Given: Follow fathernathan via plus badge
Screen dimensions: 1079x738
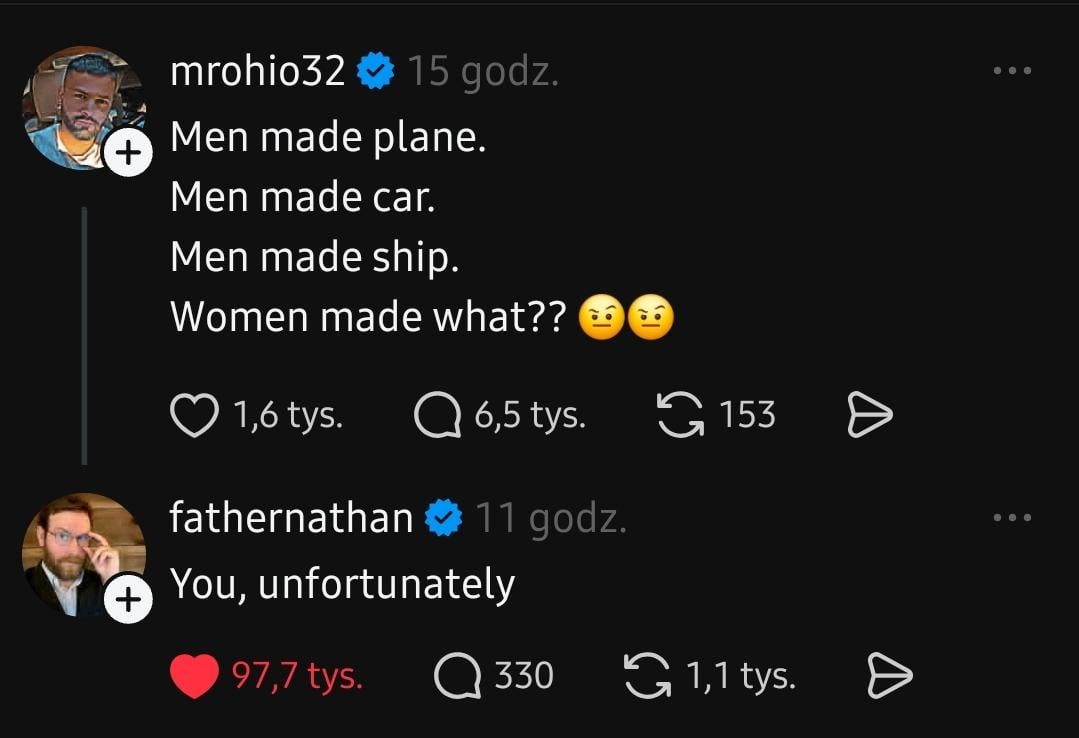Looking at the screenshot, I should [127, 600].
